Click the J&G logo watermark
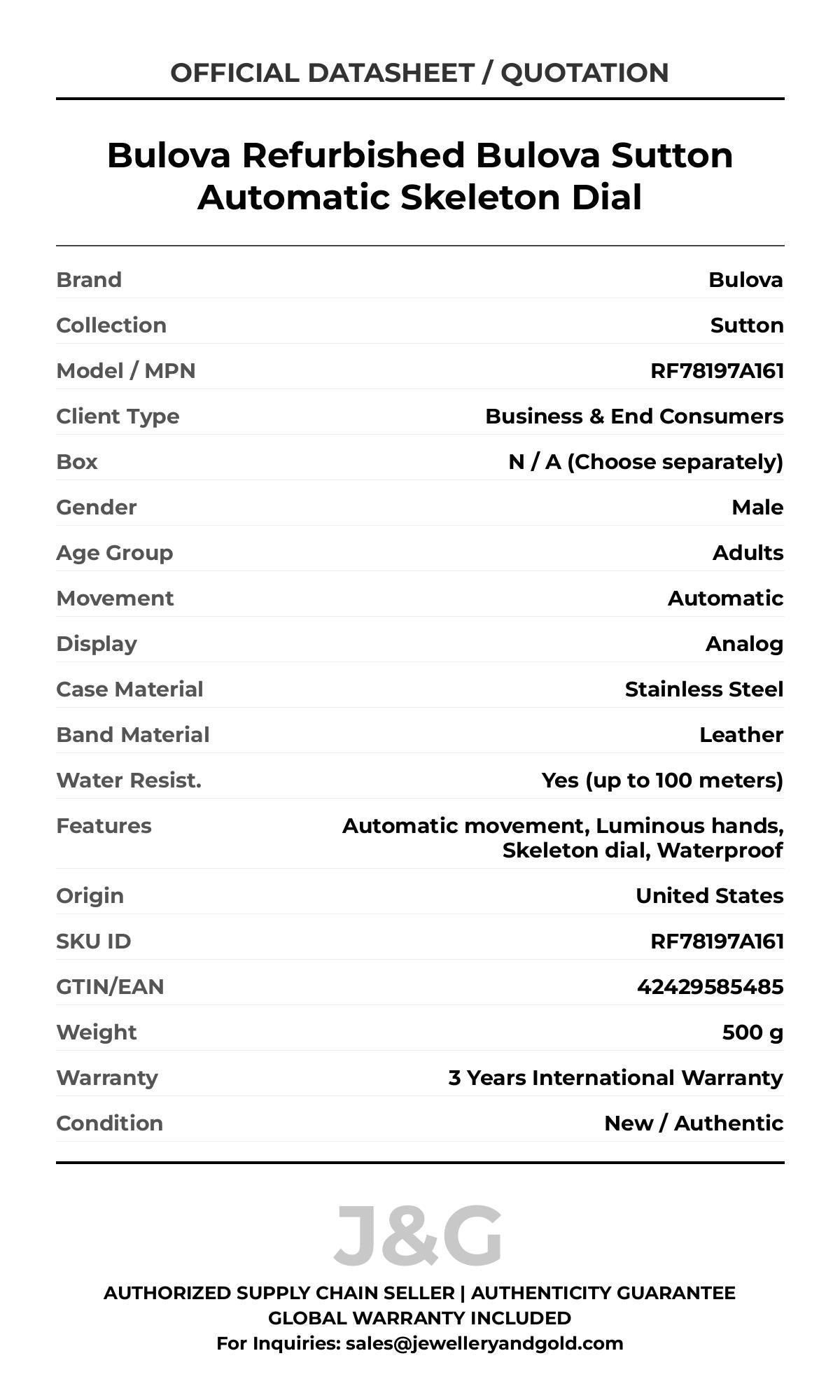The width and height of the screenshot is (840, 1400). coord(418,1235)
